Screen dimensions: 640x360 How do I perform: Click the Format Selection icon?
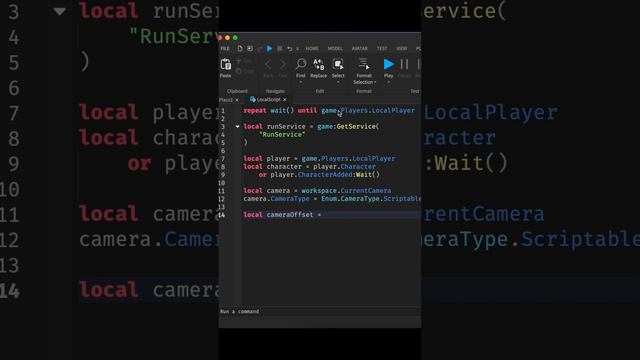pos(363,64)
